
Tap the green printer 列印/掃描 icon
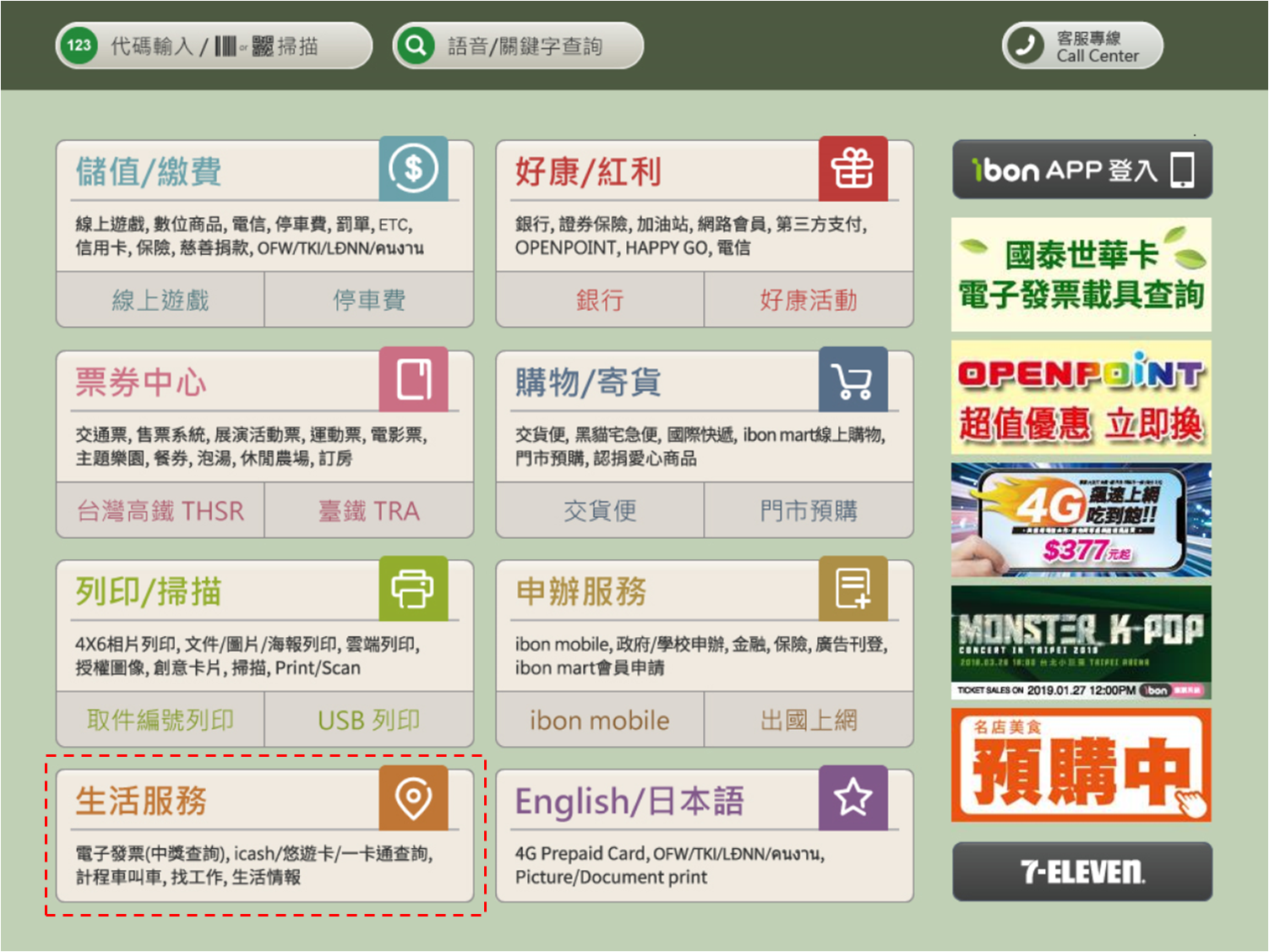click(x=413, y=588)
